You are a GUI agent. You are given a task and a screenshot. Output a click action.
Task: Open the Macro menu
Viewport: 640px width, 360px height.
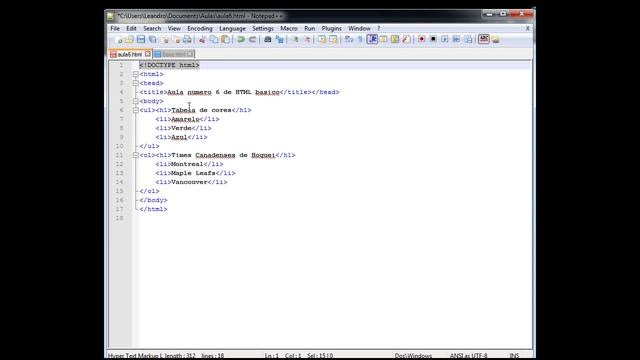click(x=289, y=29)
